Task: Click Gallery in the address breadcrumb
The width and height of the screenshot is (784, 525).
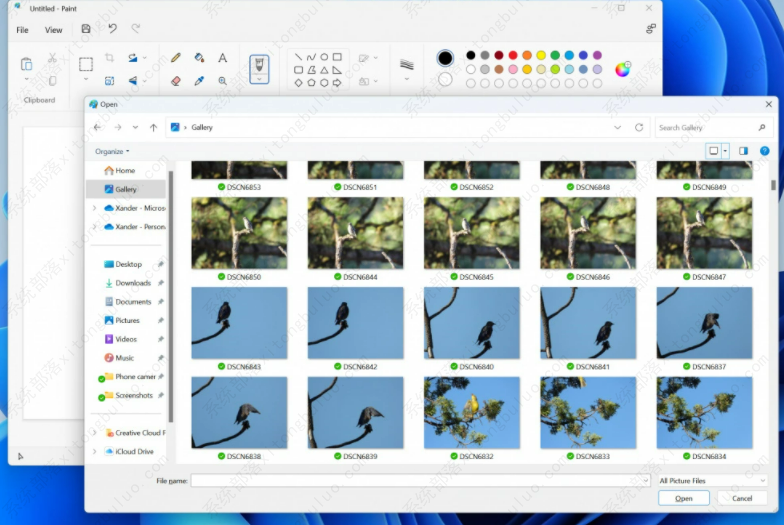Action: pos(202,128)
